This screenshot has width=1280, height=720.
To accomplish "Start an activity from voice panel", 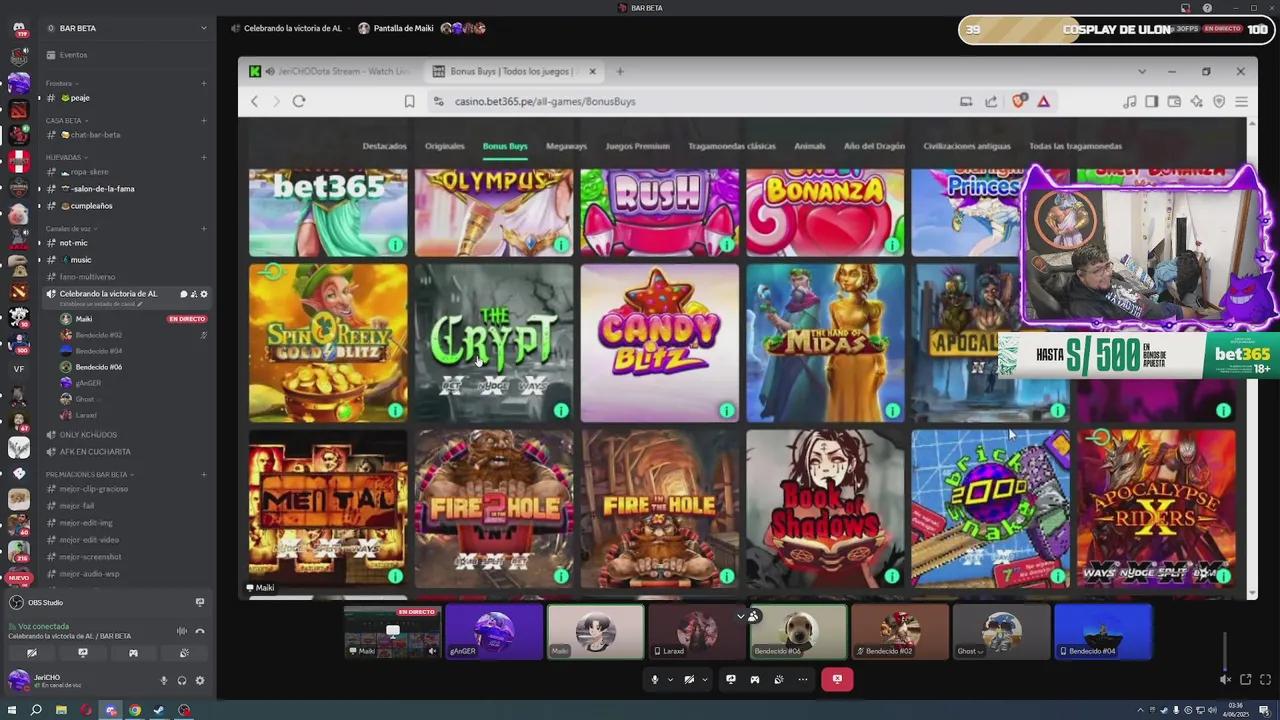I will point(133,653).
